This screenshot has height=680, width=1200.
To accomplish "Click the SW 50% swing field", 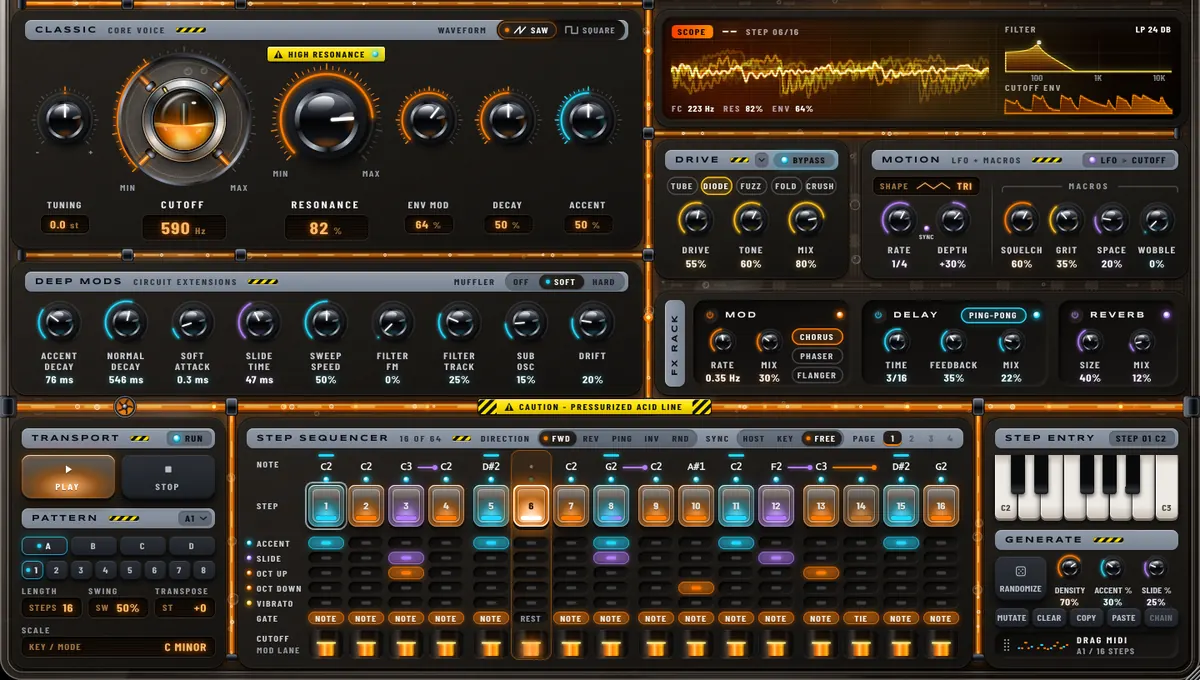I will (x=118, y=608).
